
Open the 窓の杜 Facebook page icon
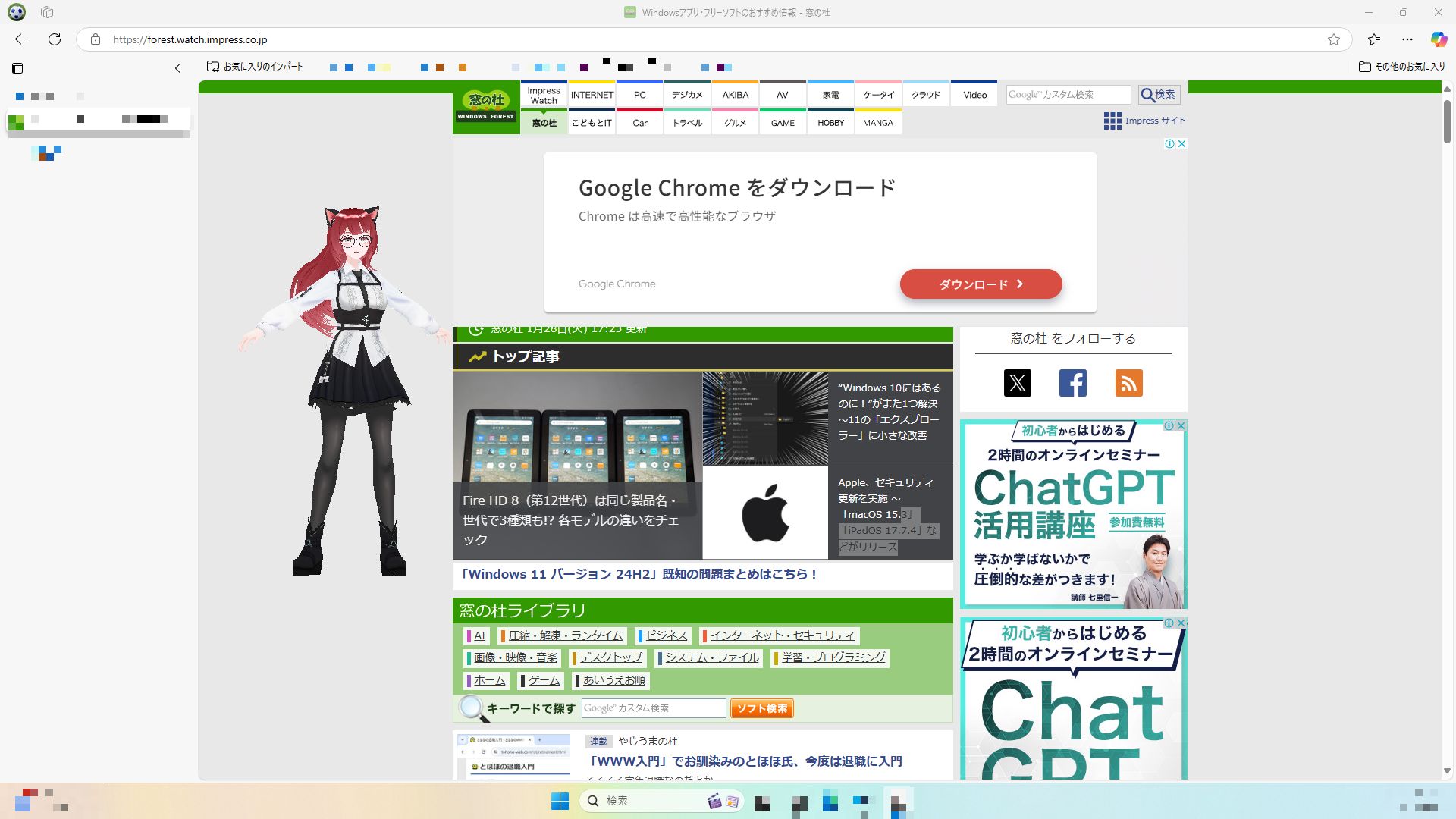(1072, 383)
